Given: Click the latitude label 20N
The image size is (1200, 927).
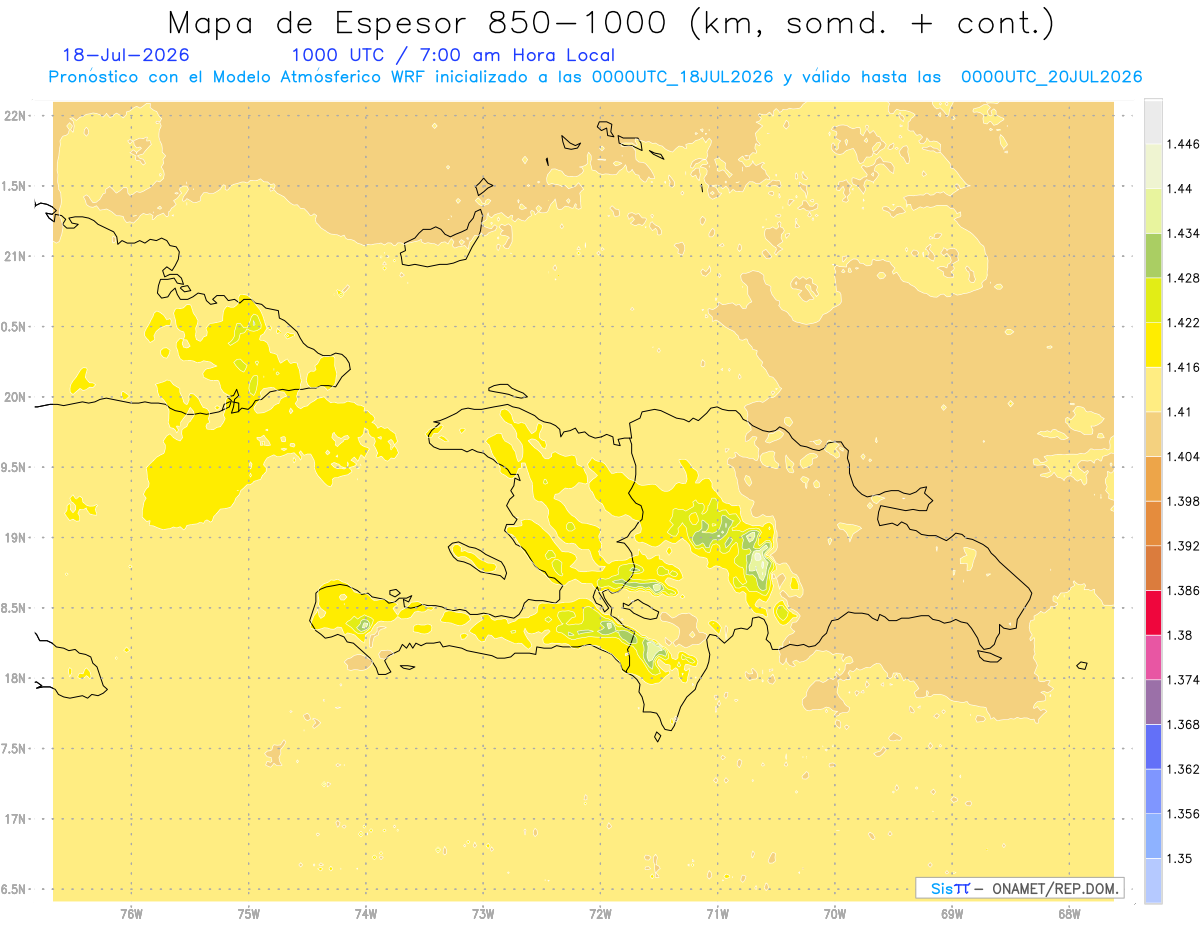Looking at the screenshot, I should coord(16,397).
